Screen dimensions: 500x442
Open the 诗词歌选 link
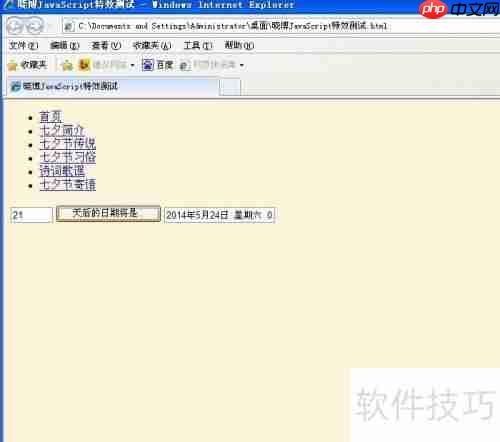click(x=62, y=171)
